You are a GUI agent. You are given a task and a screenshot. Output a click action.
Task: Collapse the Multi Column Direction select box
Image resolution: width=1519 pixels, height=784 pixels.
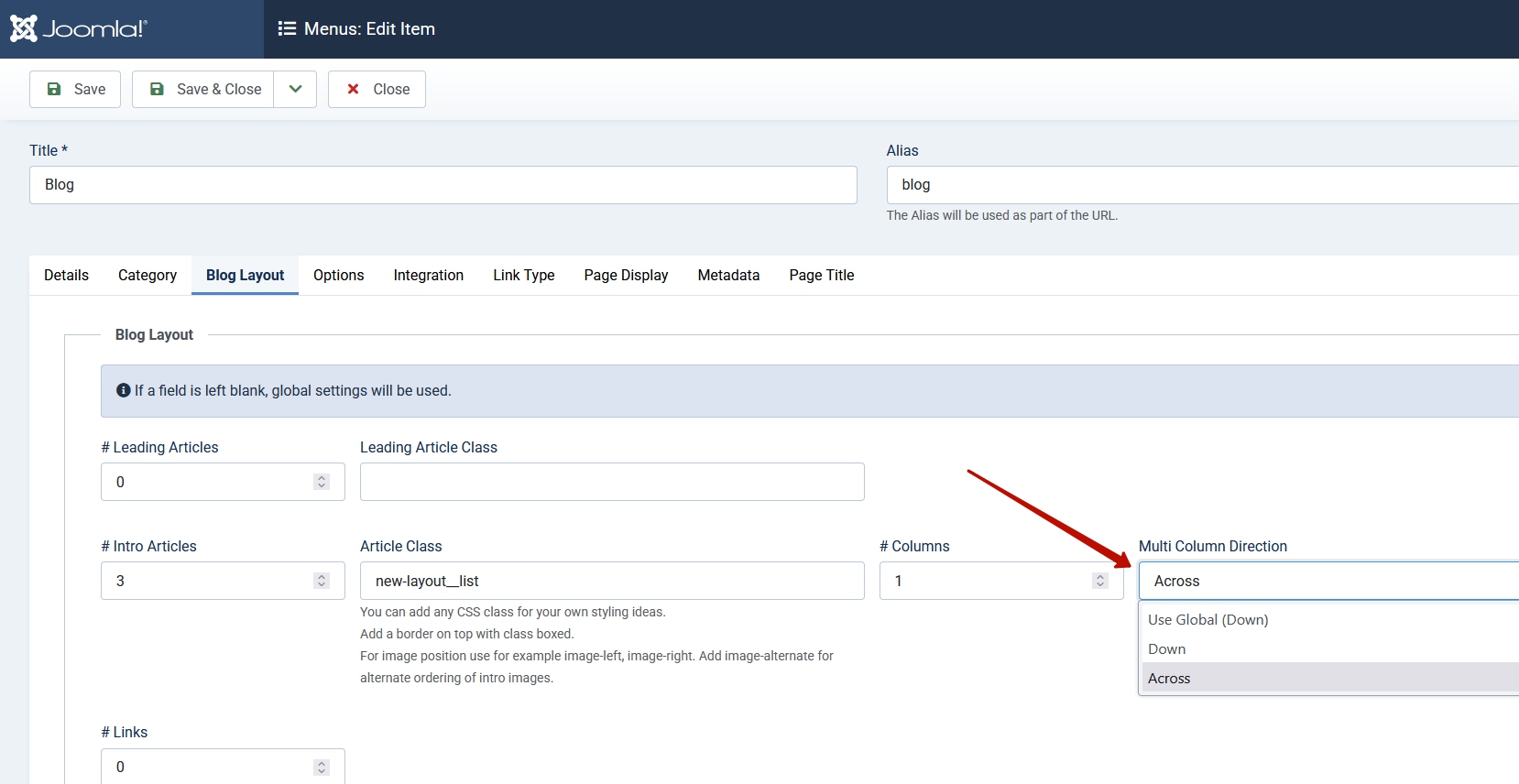(1328, 581)
